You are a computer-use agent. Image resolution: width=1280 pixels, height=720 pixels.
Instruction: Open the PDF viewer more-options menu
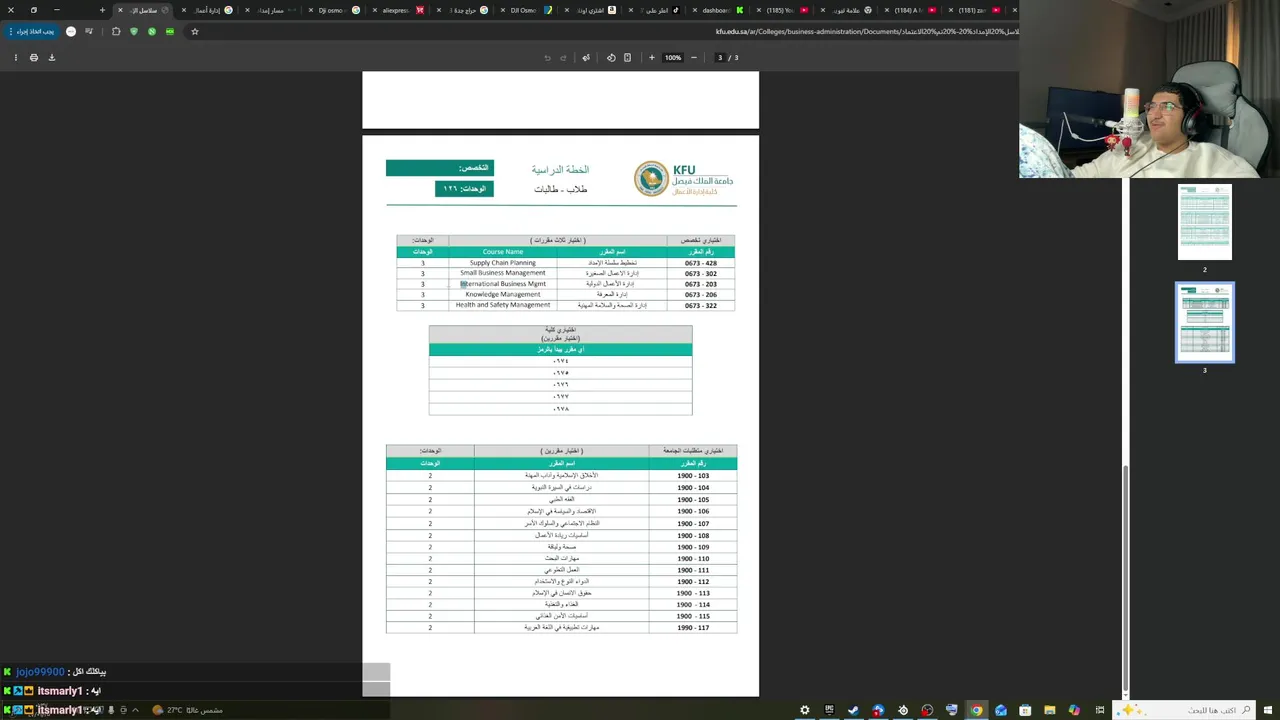coord(15,57)
